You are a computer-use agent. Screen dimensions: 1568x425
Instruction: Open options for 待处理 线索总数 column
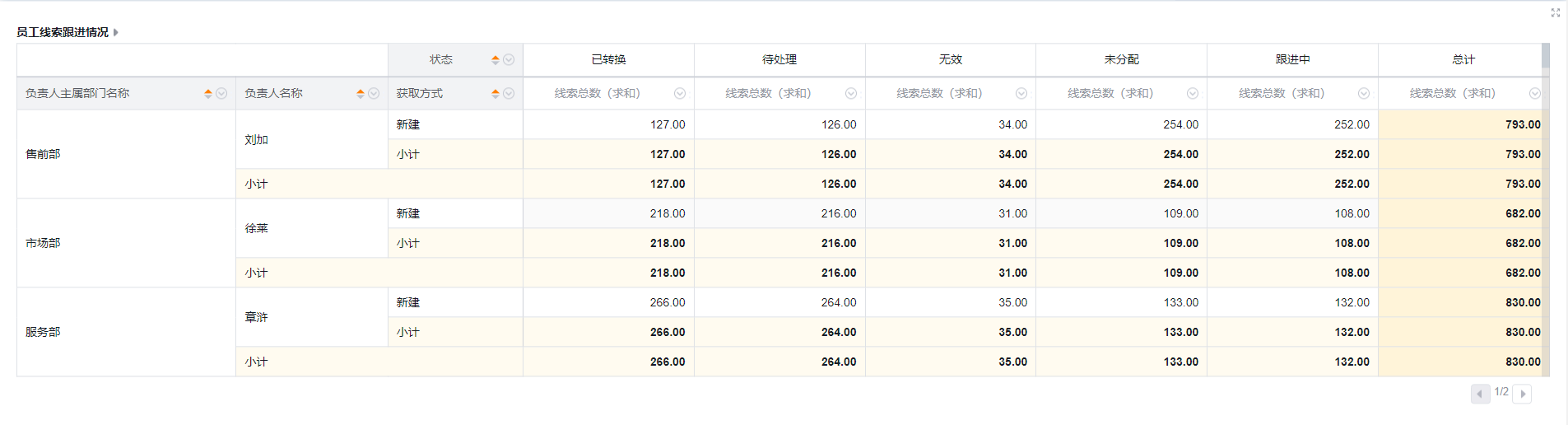851,94
